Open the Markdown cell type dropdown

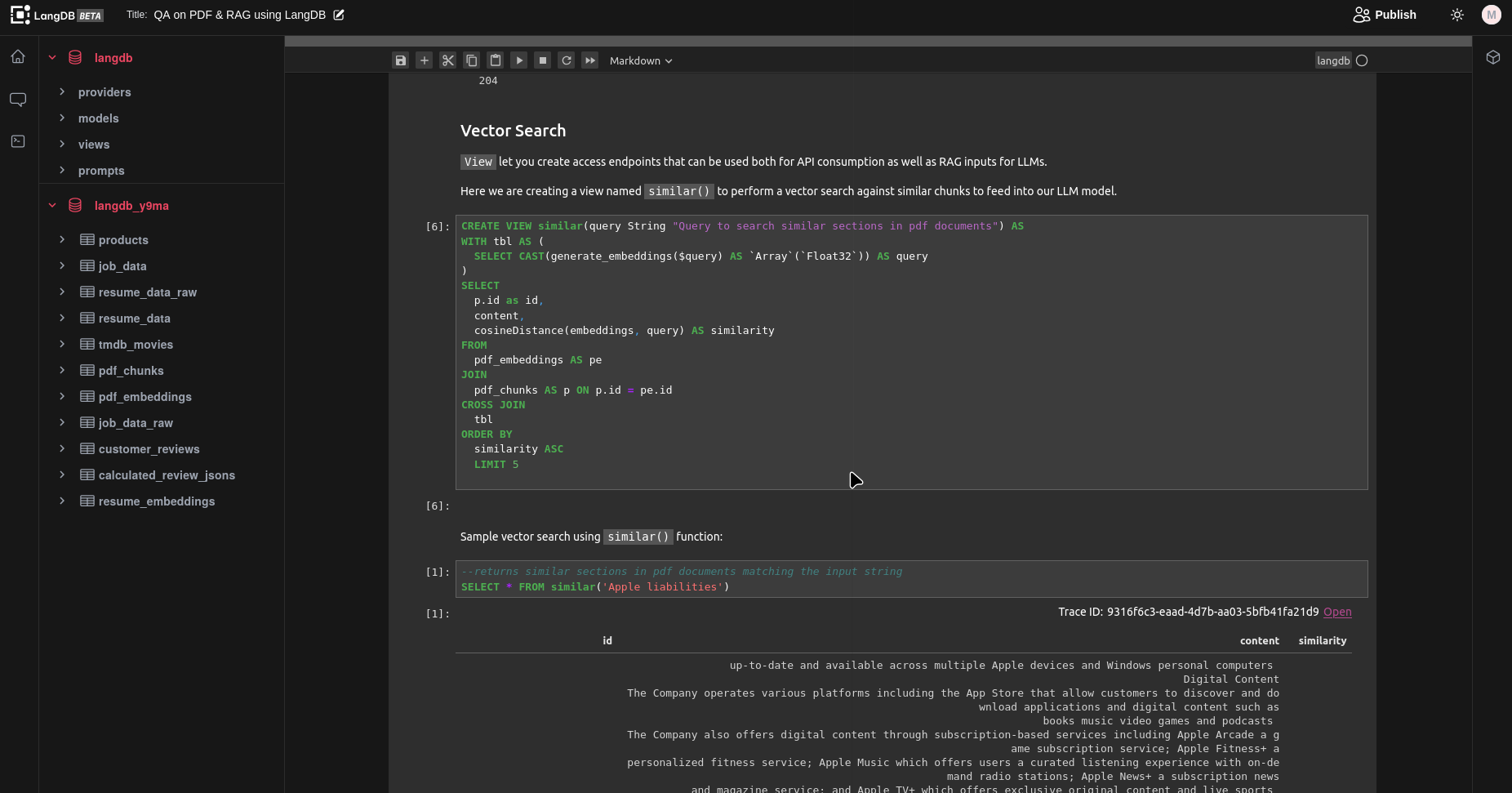click(641, 60)
